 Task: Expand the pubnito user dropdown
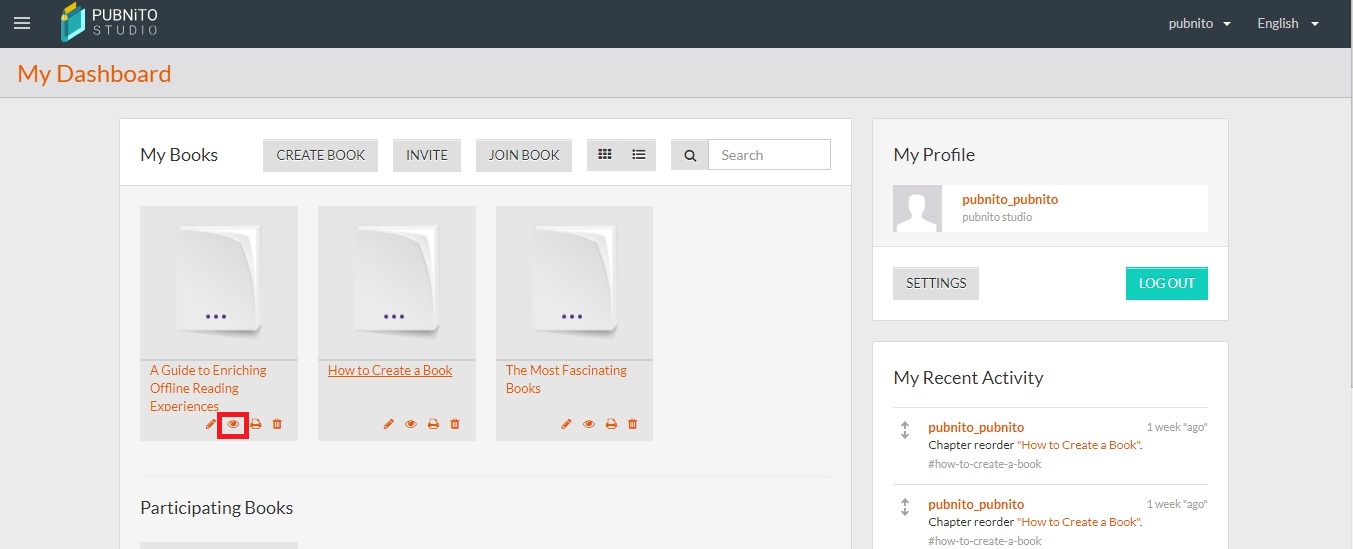click(x=1199, y=23)
